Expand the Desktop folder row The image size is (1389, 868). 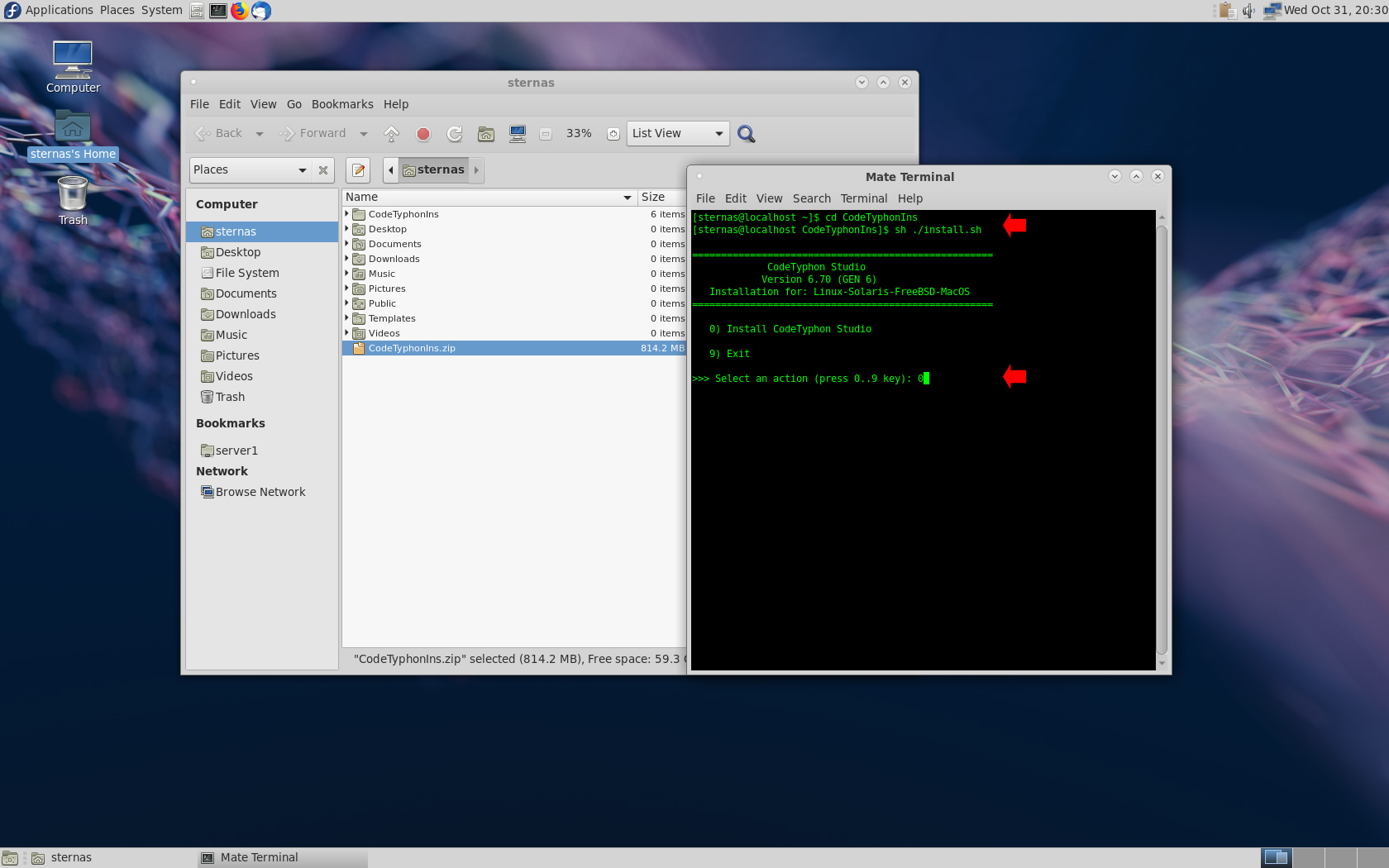tap(346, 229)
